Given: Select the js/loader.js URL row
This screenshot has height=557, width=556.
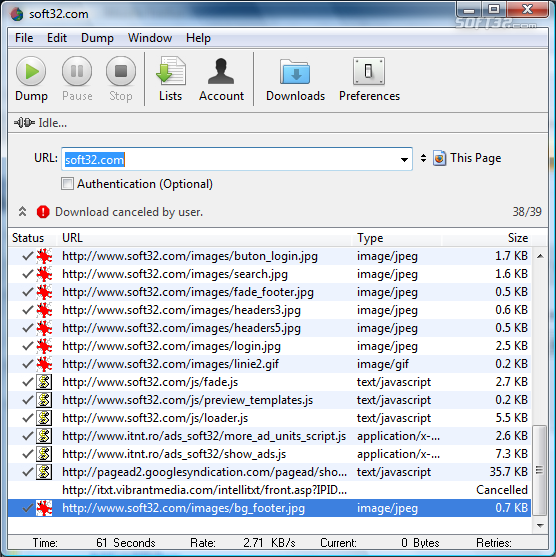Looking at the screenshot, I should [270, 418].
